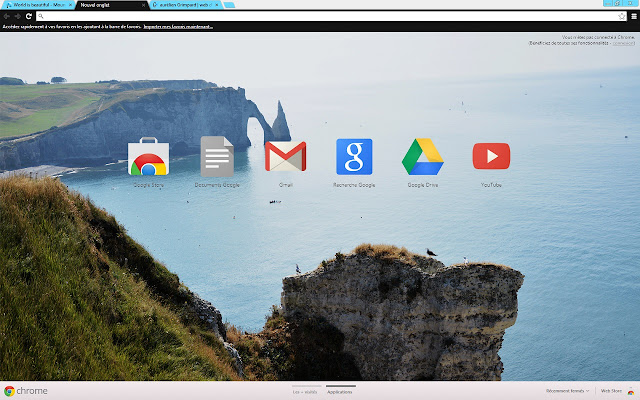Switch to the 'aurélien Grimpard' tab
640x400 pixels.
185,5
